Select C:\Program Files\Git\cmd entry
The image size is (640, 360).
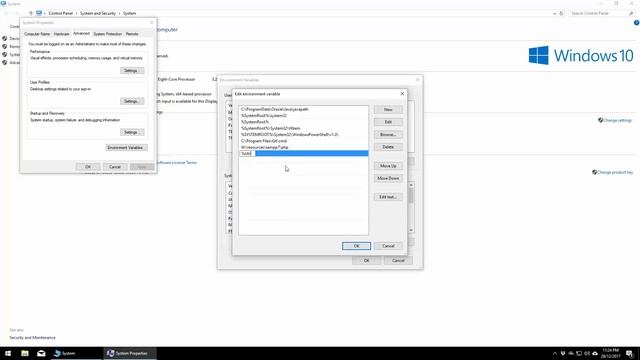[303, 141]
